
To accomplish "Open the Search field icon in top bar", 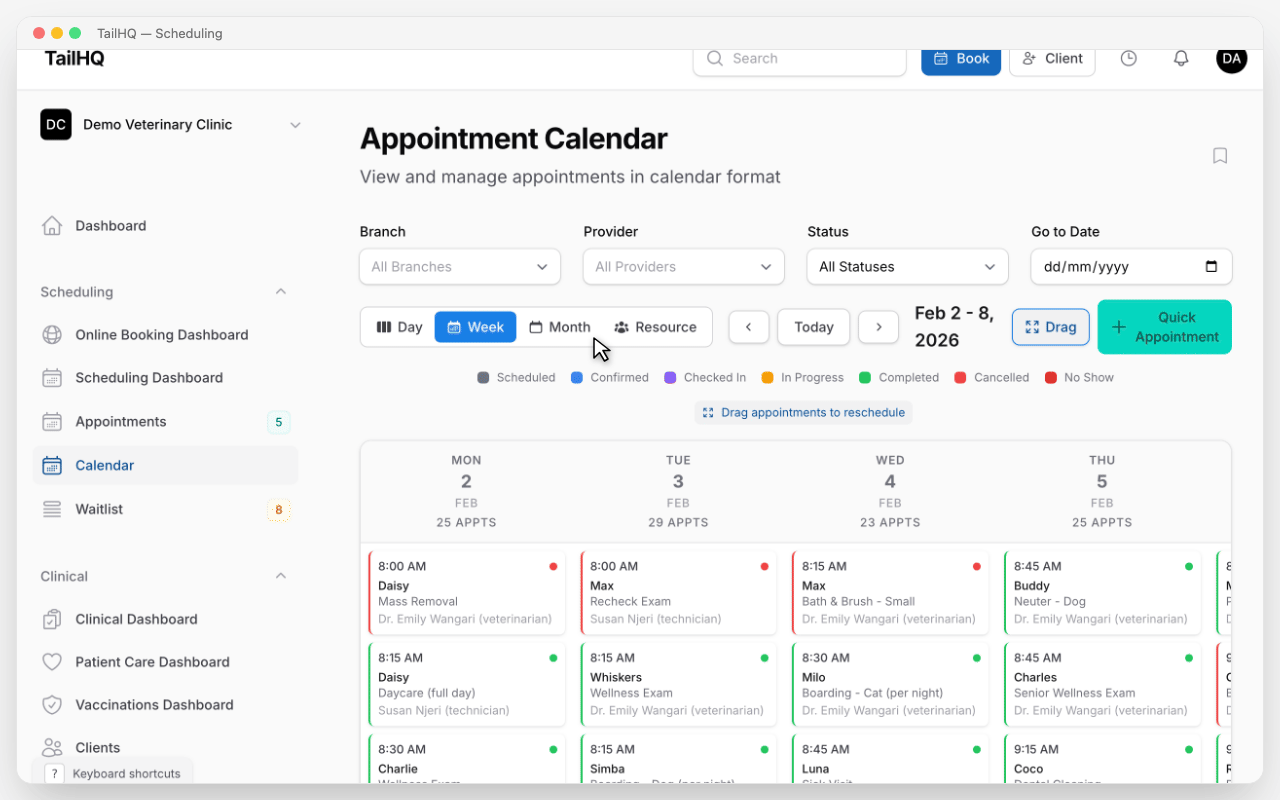I will (x=714, y=58).
